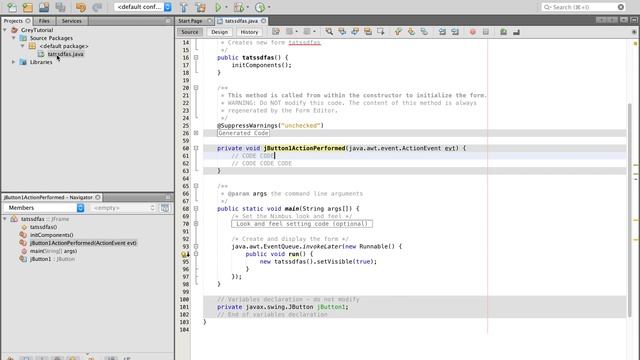This screenshot has height=360, width=640.
Task: Expand the Libraries node
Action: (14, 62)
